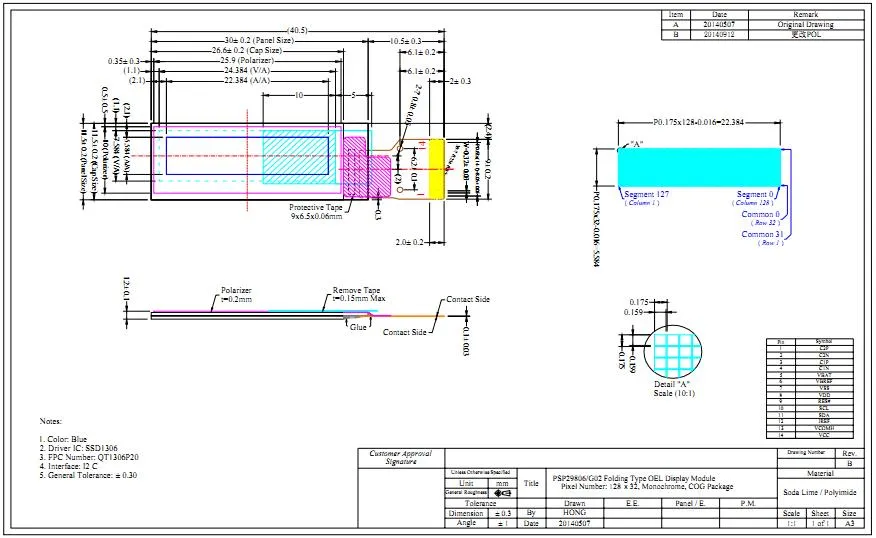Click the magenta hatched protective tape area
The width and height of the screenshot is (876, 538).
(357, 165)
